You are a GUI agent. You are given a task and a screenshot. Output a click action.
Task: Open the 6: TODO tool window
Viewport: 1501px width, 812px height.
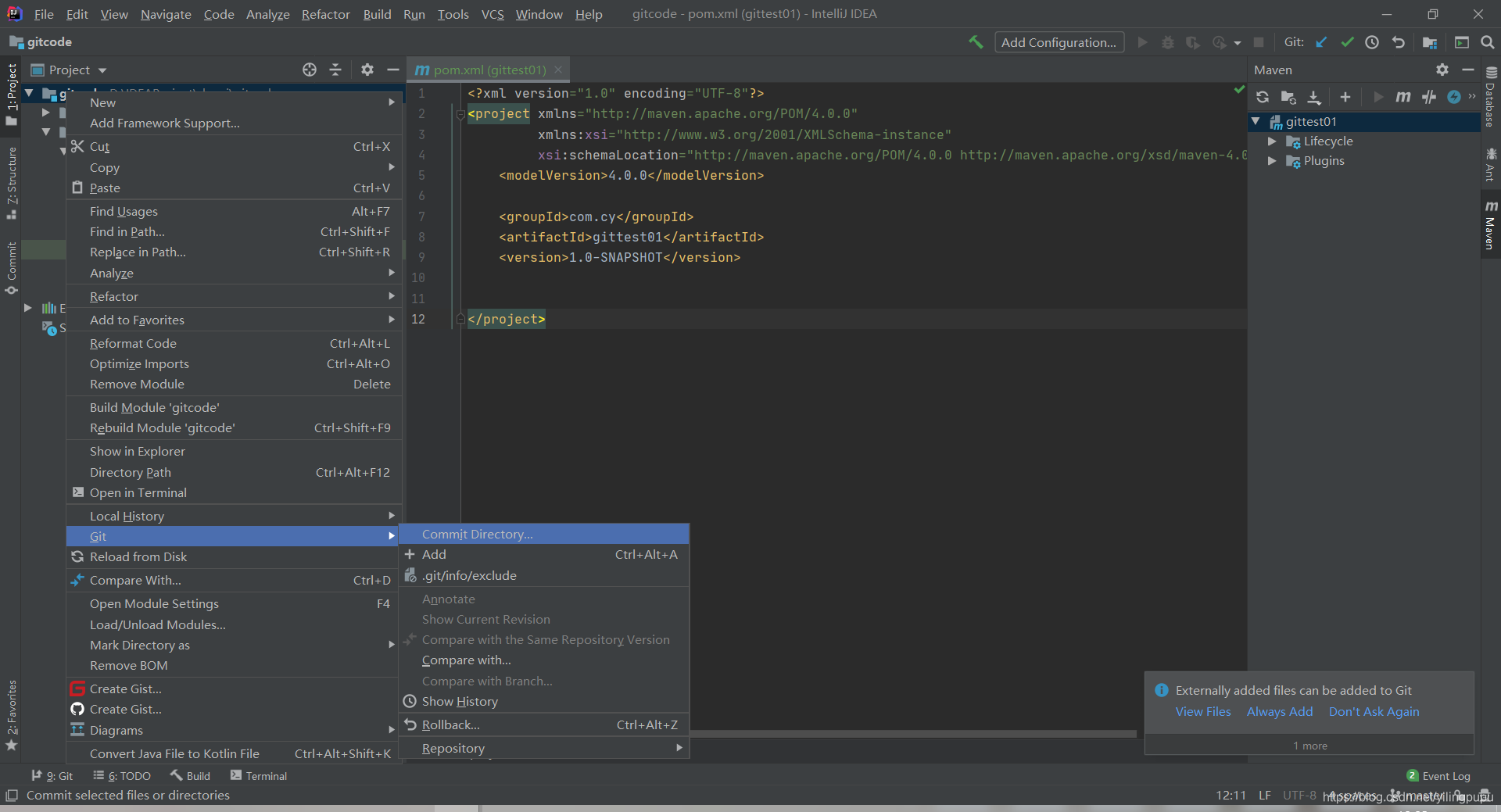coord(122,776)
